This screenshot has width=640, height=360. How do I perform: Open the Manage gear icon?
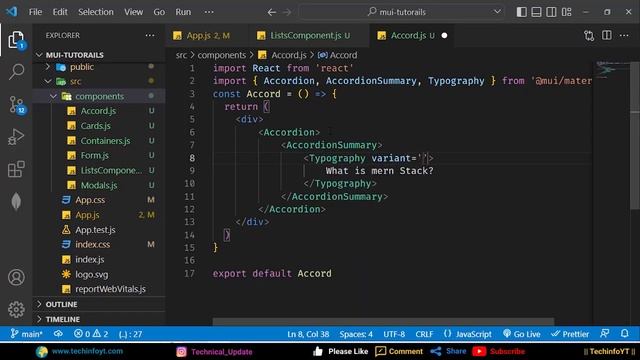tap(16, 309)
